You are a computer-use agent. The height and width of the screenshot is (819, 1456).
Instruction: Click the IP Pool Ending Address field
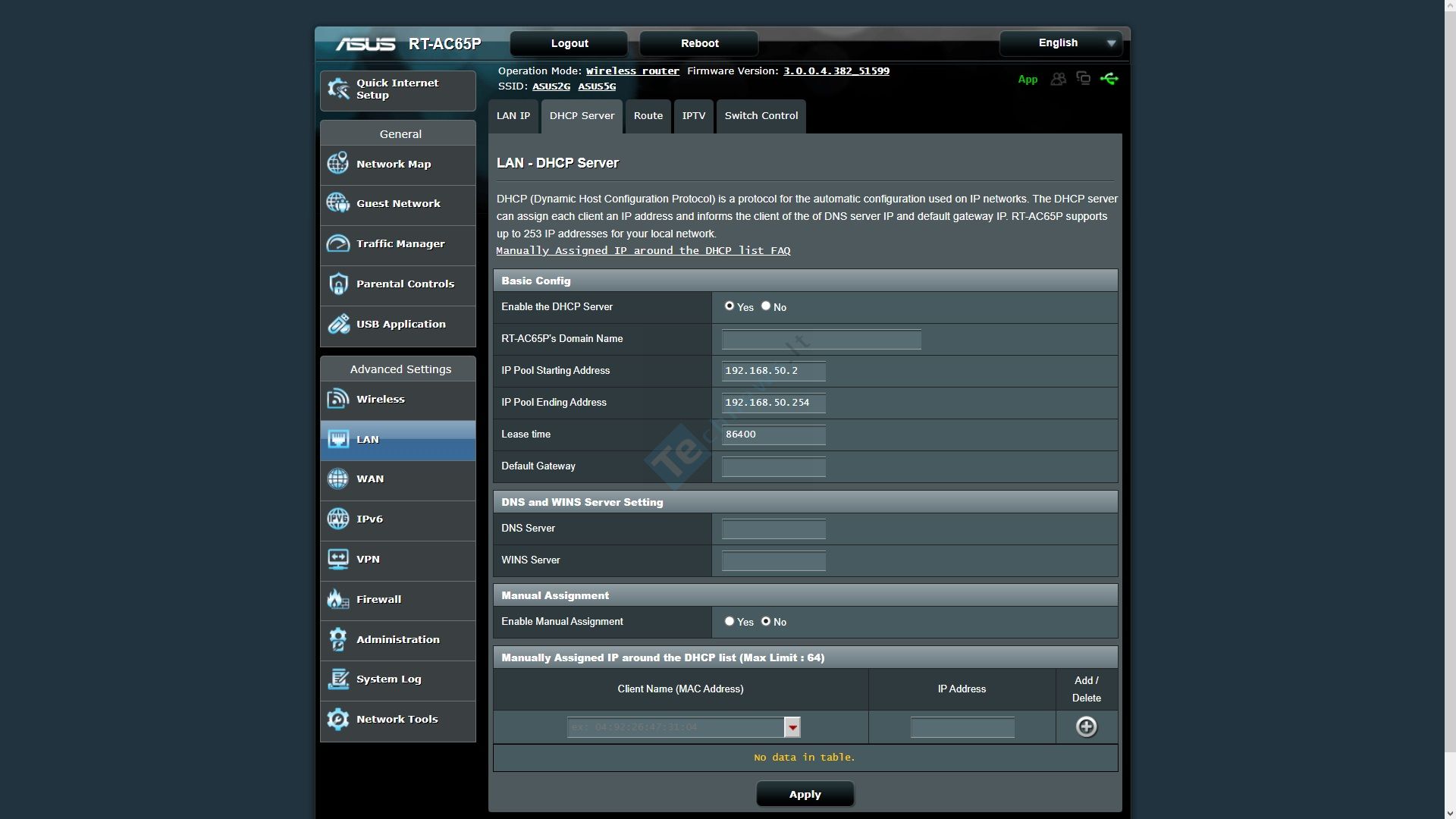pyautogui.click(x=773, y=403)
